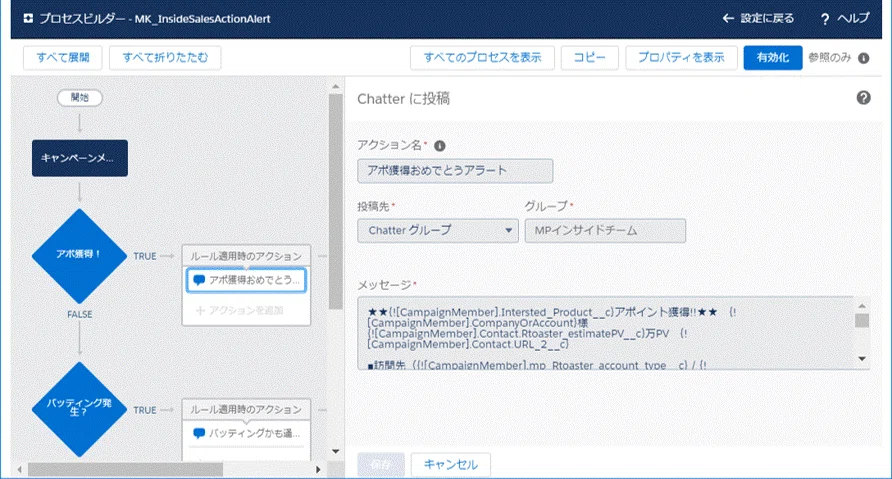The image size is (892, 479).
Task: Open すべてのプロセスを表示
Action: 482,57
